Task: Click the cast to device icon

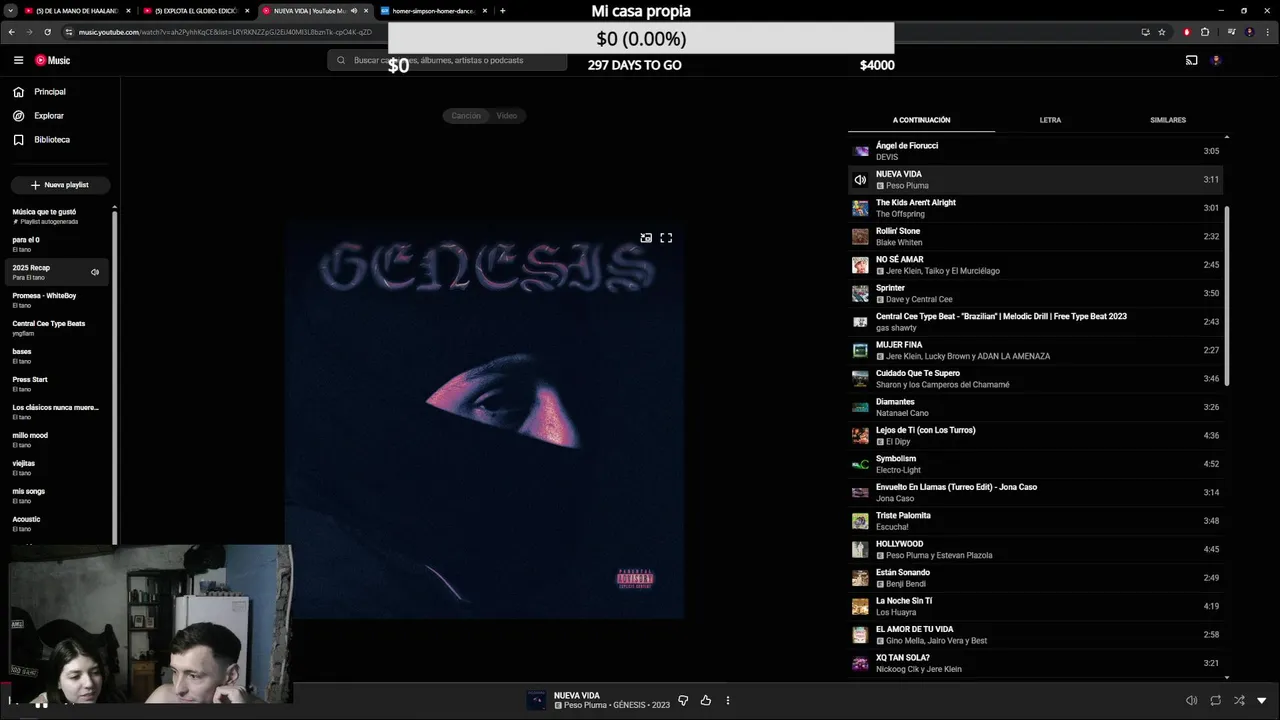Action: (1191, 60)
